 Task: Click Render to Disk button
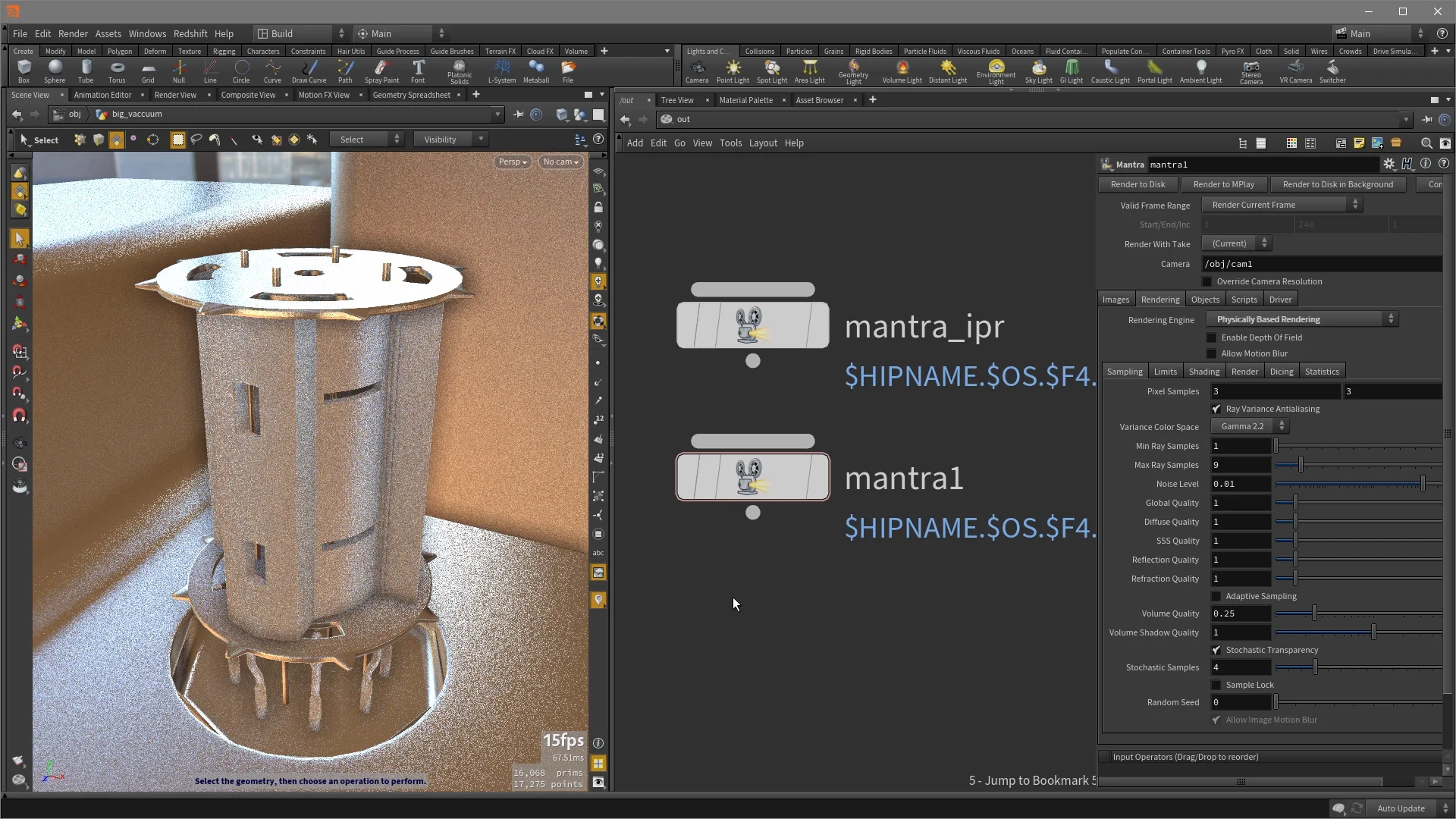click(x=1137, y=184)
